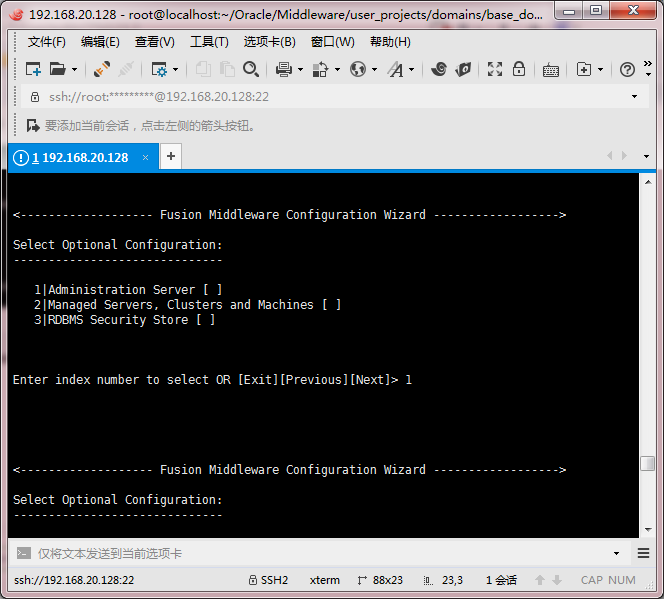Open the 窗口(W) menu
Viewport: 664px width, 599px height.
point(332,42)
